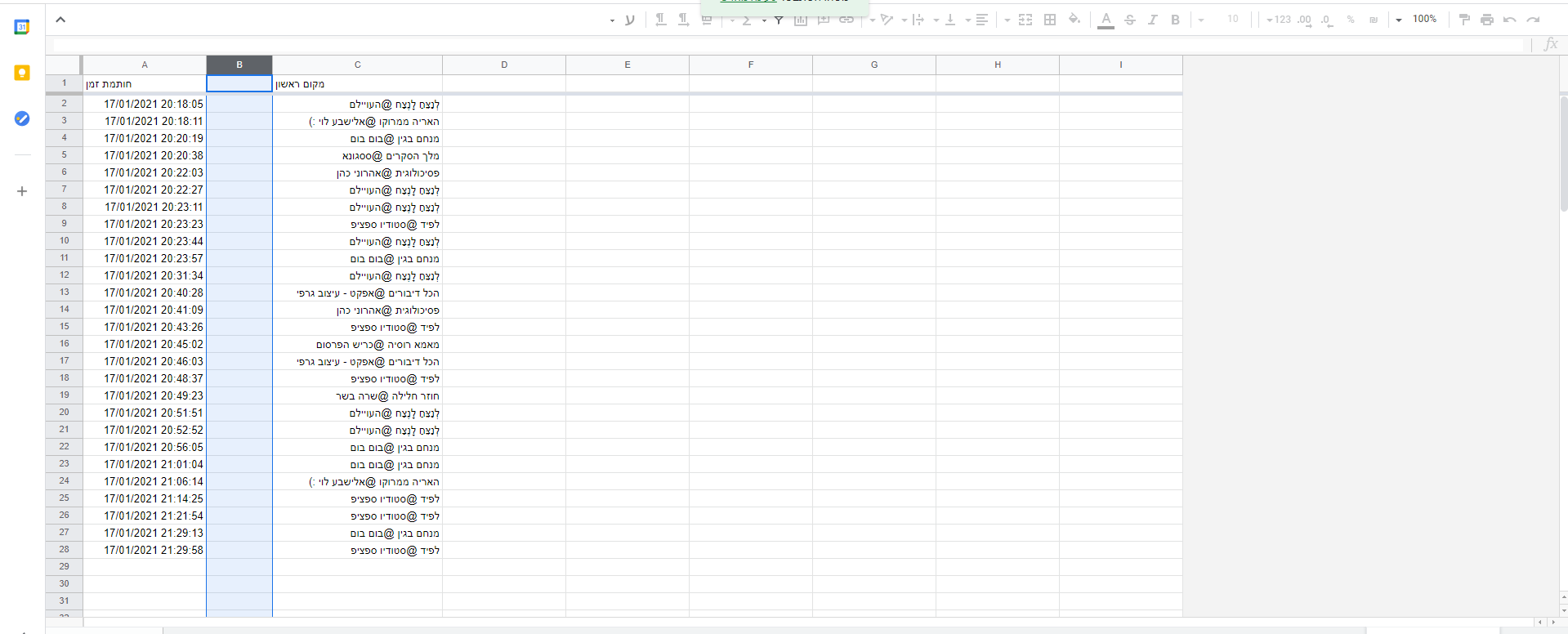Image resolution: width=1568 pixels, height=634 pixels.
Task: Click the redo arrow in the toolbar
Action: 1533,20
